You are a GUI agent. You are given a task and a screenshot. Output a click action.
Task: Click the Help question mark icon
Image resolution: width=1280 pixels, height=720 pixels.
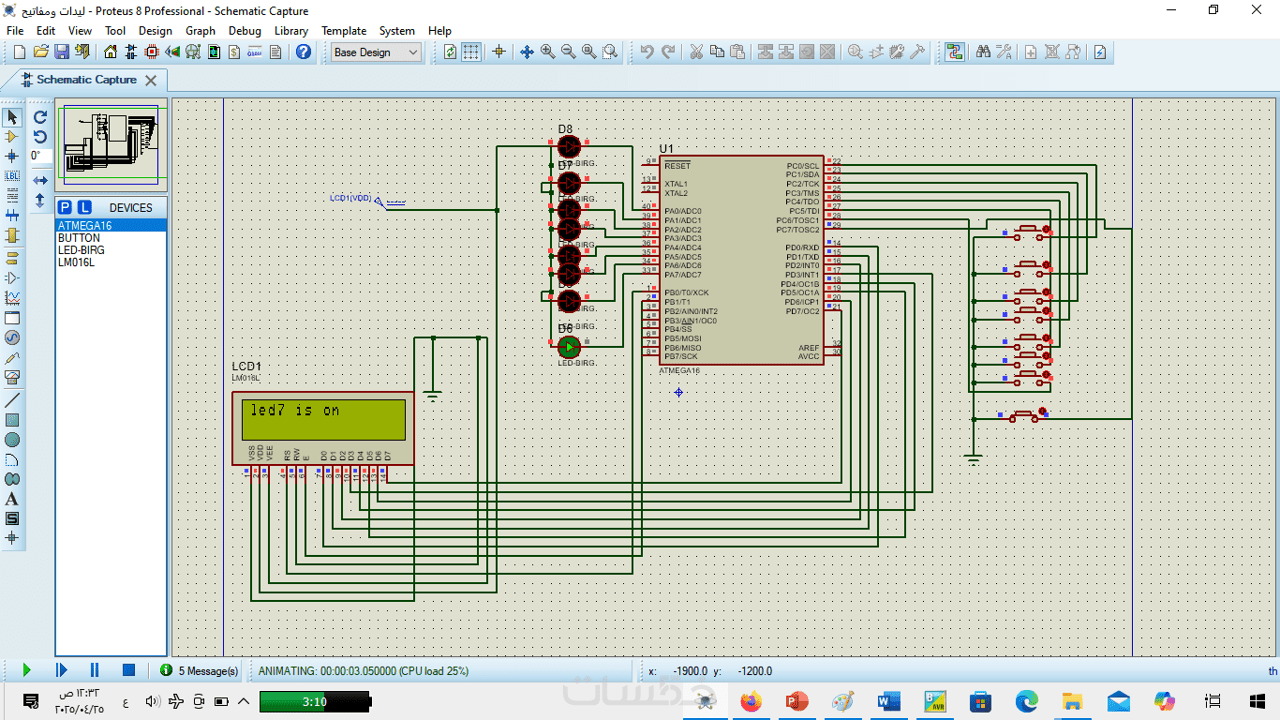click(x=303, y=52)
